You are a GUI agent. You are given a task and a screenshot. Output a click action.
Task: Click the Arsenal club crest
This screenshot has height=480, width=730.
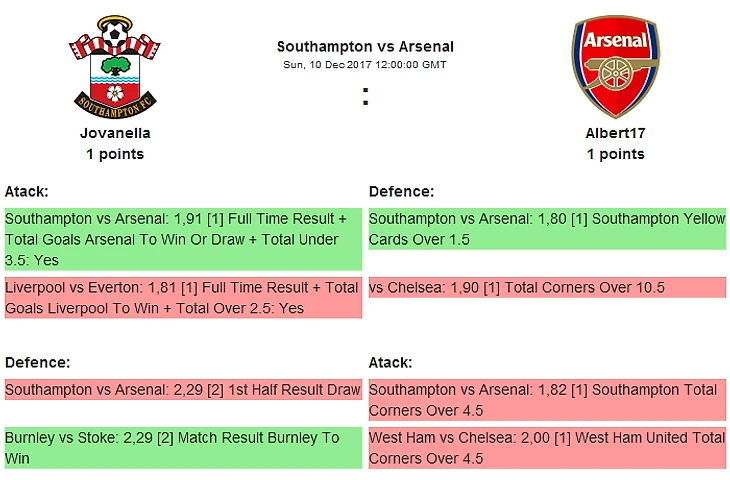(615, 68)
